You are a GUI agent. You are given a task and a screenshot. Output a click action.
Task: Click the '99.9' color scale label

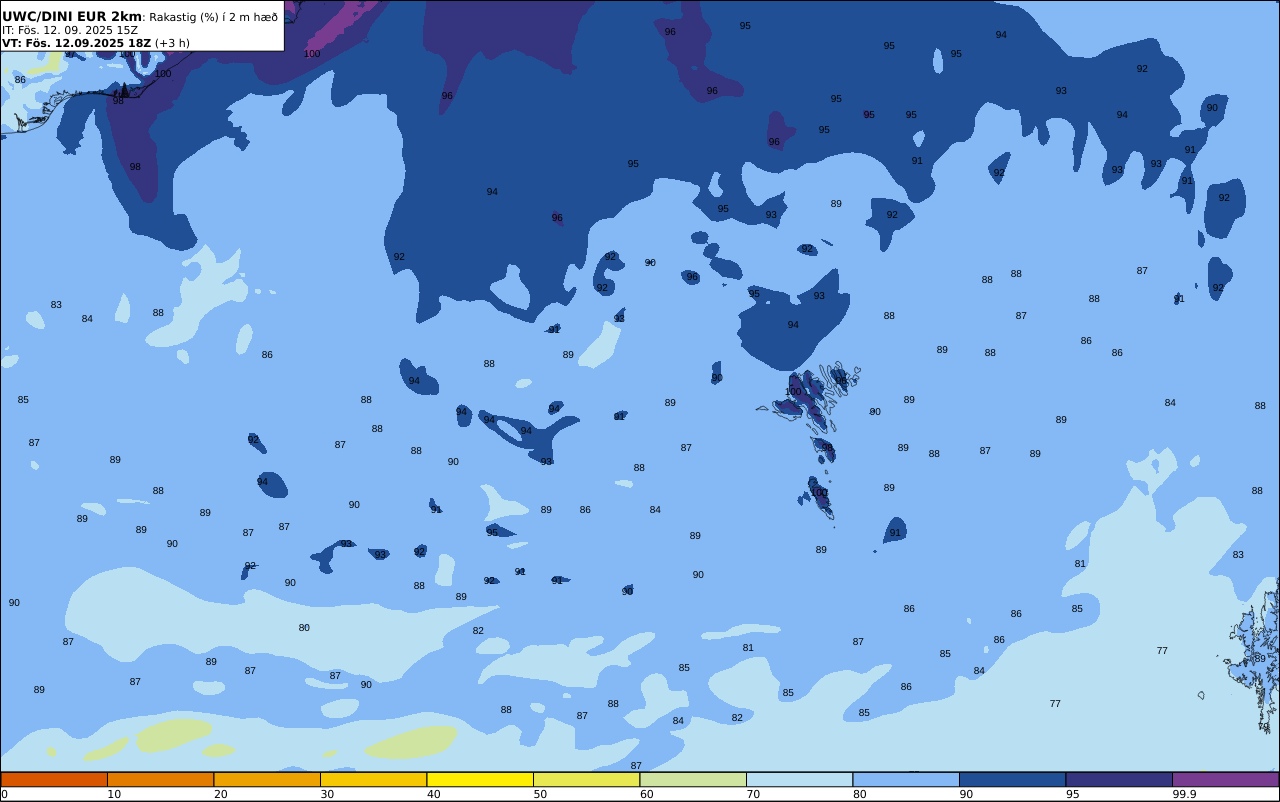pos(1184,794)
